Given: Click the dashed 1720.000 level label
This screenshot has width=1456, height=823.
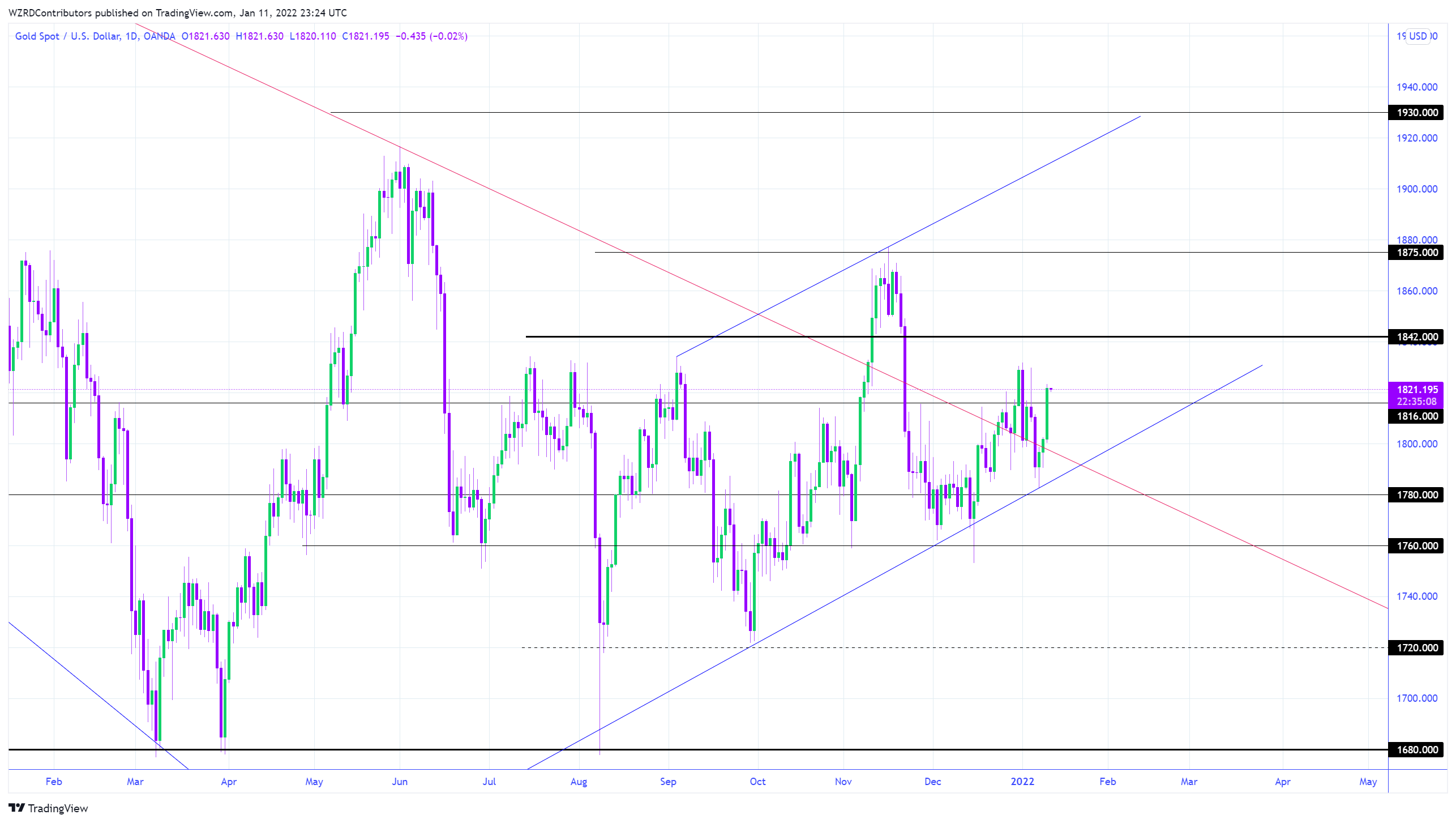Looking at the screenshot, I should point(1416,648).
